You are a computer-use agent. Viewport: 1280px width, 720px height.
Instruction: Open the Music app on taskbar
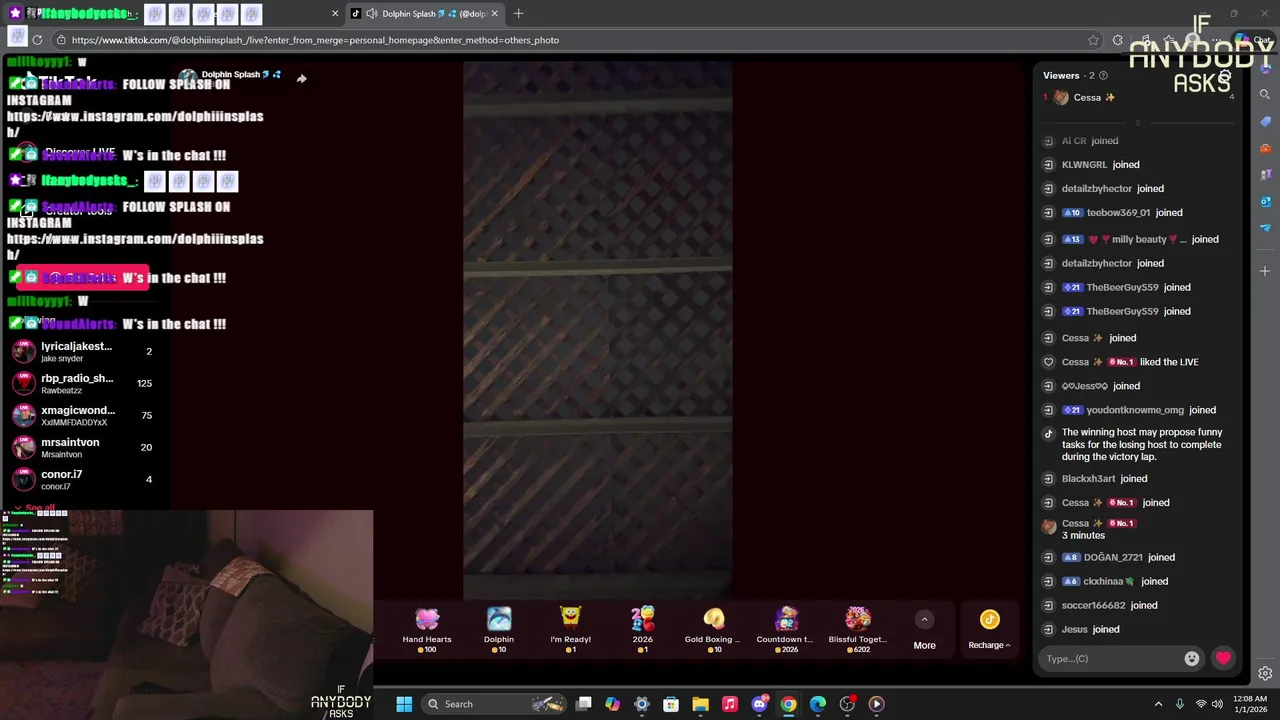[730, 704]
